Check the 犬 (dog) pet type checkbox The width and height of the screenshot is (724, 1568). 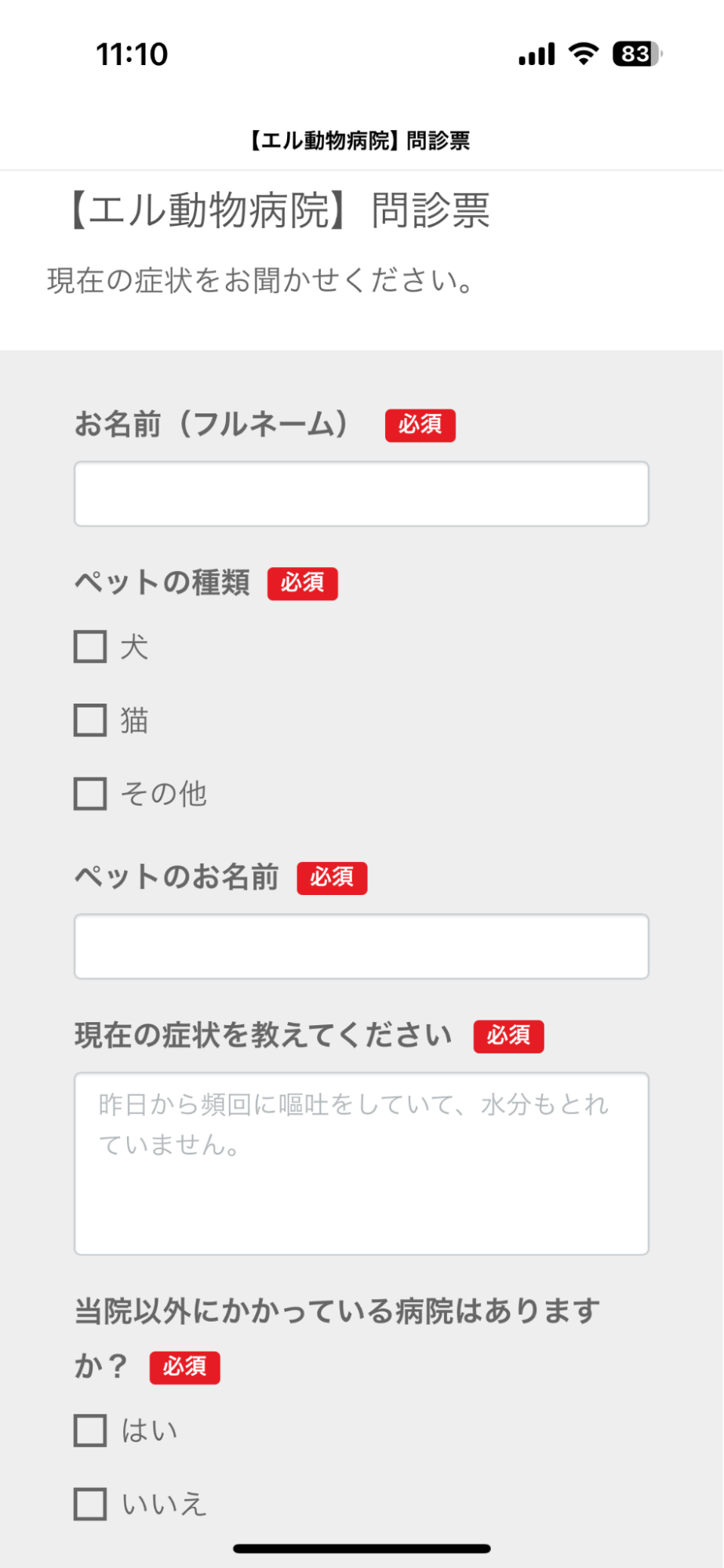[x=89, y=648]
